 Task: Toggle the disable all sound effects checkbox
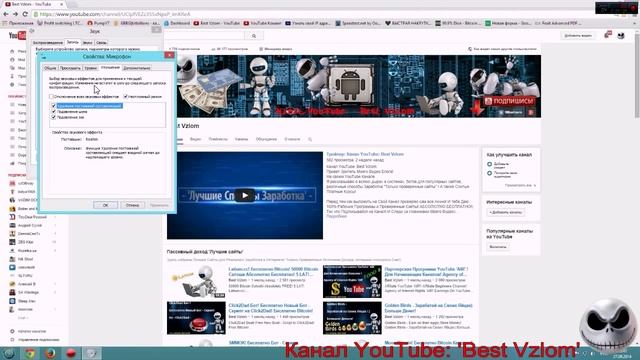(x=51, y=97)
